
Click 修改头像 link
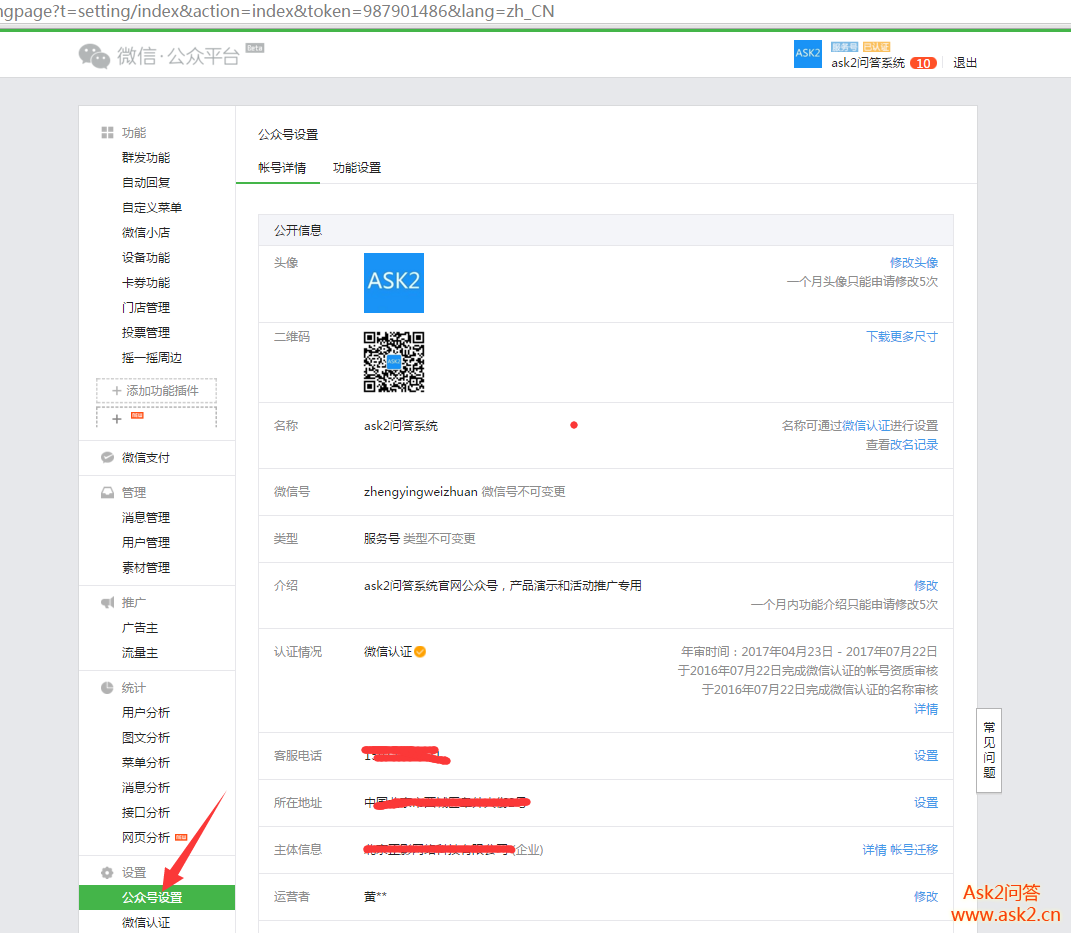pos(913,263)
